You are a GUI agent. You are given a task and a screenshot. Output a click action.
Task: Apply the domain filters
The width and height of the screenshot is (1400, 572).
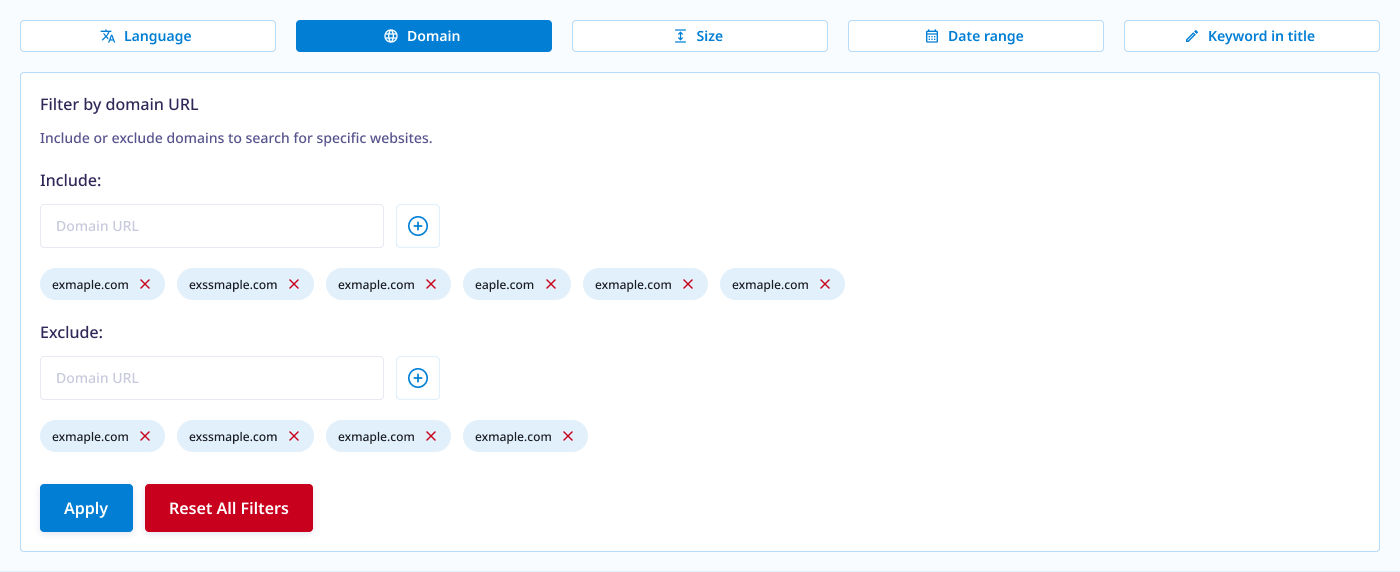(x=86, y=508)
